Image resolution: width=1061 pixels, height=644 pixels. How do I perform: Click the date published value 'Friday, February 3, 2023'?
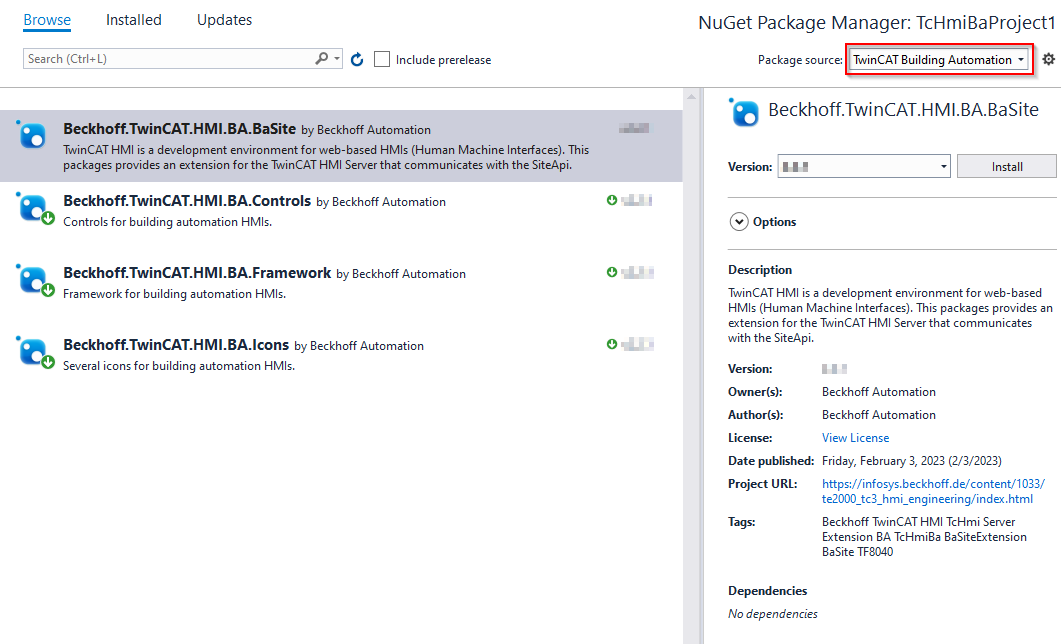pos(911,461)
